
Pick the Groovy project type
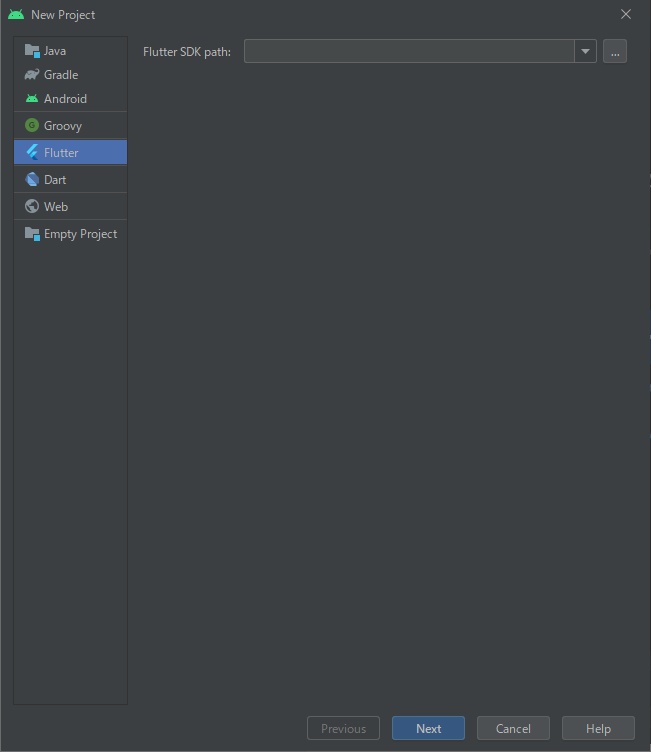(71, 126)
